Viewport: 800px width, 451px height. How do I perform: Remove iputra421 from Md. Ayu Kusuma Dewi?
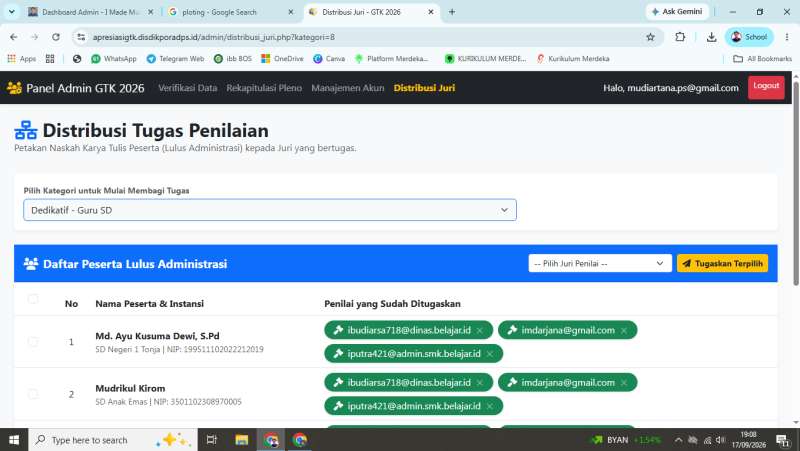coord(490,354)
